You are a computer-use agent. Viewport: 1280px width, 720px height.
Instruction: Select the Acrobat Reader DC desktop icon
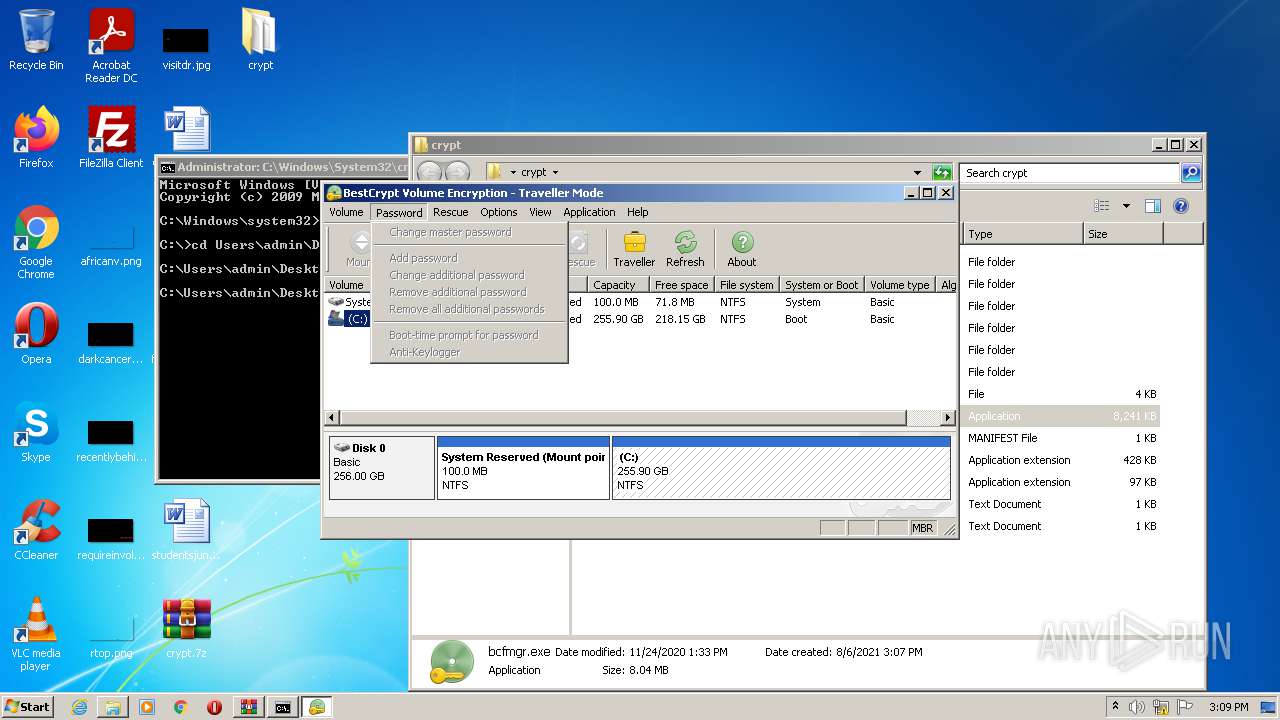point(111,47)
